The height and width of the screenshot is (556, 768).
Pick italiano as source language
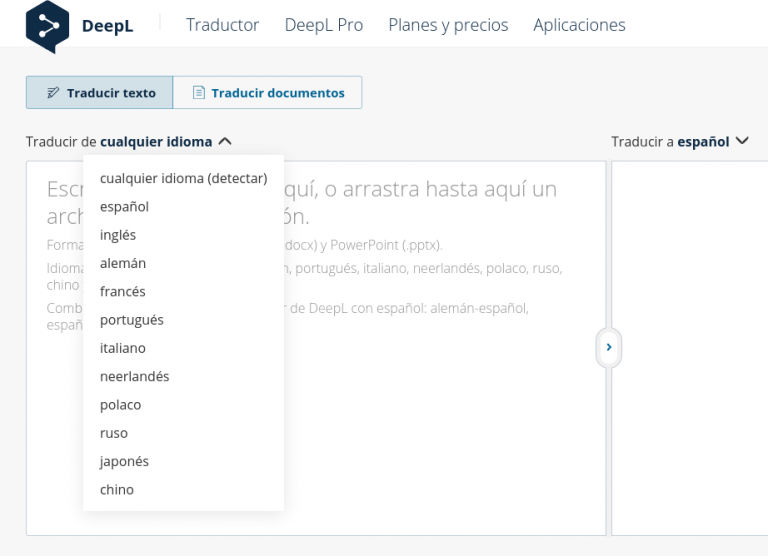(x=184, y=348)
